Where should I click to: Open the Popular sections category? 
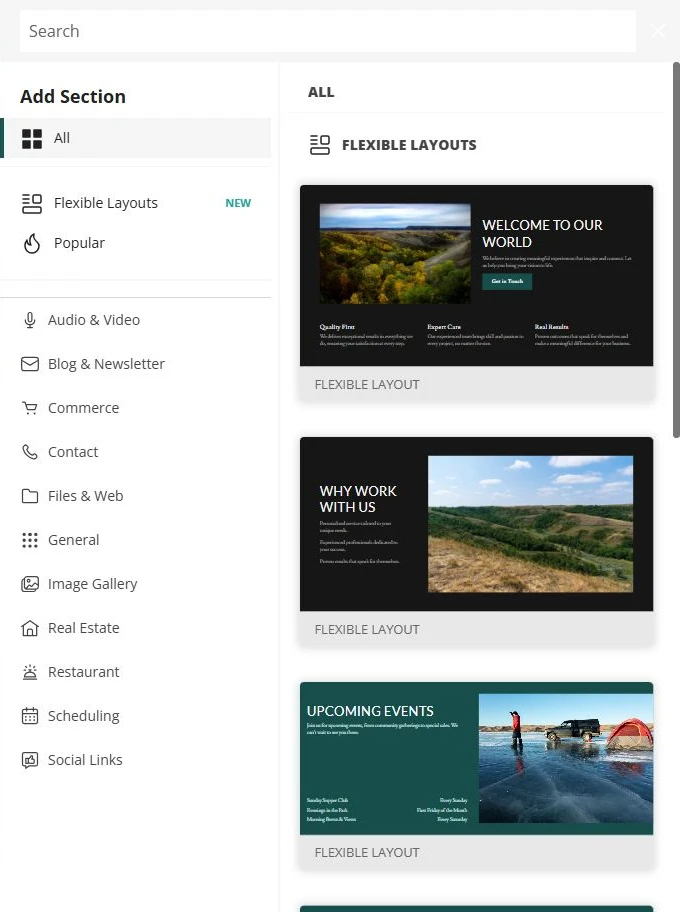(136, 243)
